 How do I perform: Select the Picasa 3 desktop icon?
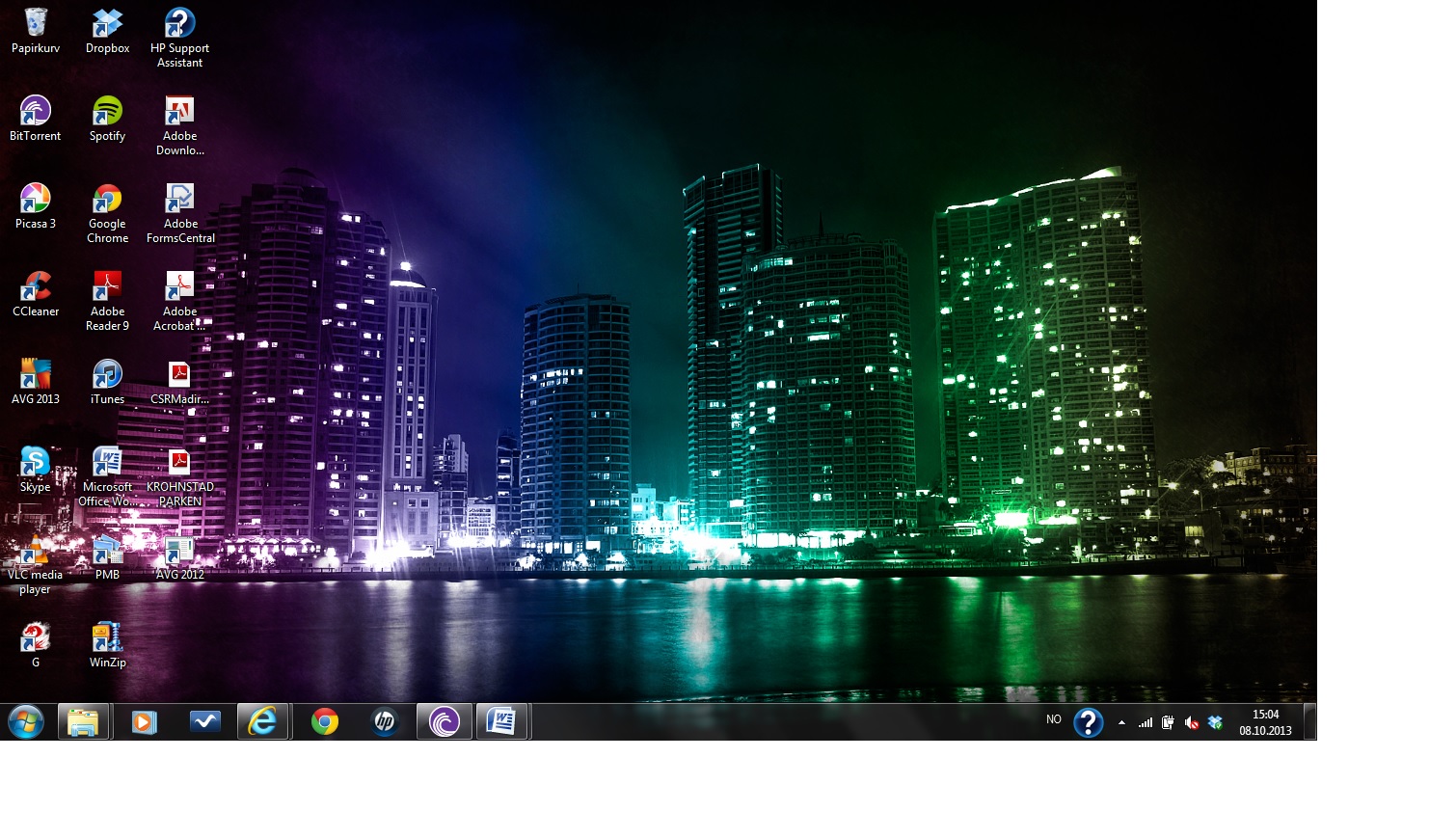pyautogui.click(x=36, y=206)
